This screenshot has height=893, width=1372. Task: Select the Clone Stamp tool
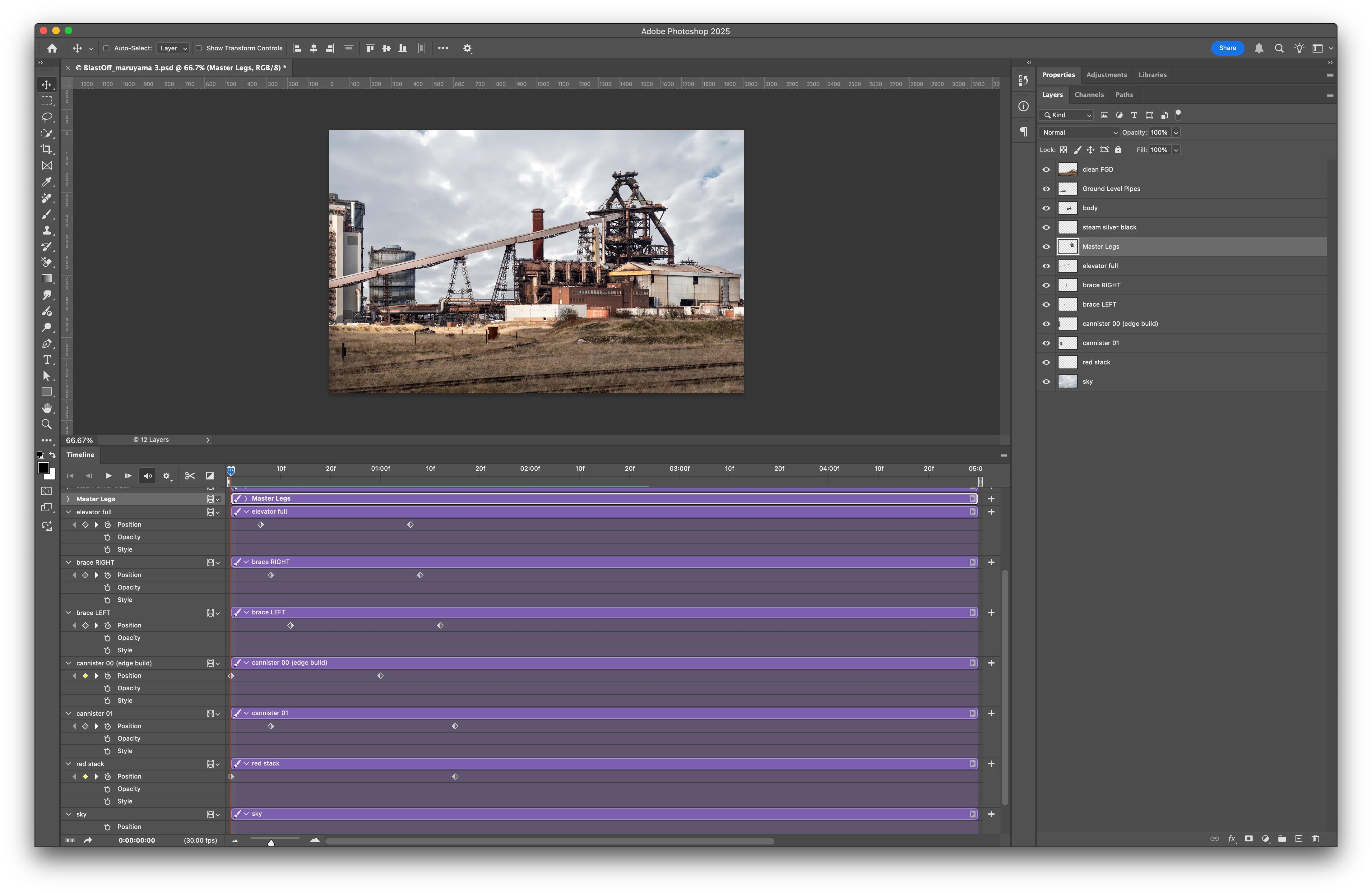[x=47, y=230]
